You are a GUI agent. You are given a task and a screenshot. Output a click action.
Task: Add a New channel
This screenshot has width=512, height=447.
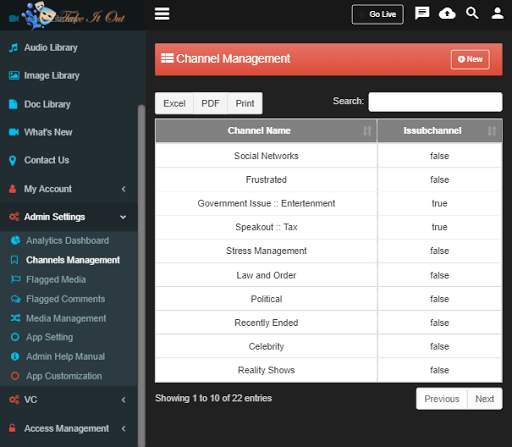470,59
